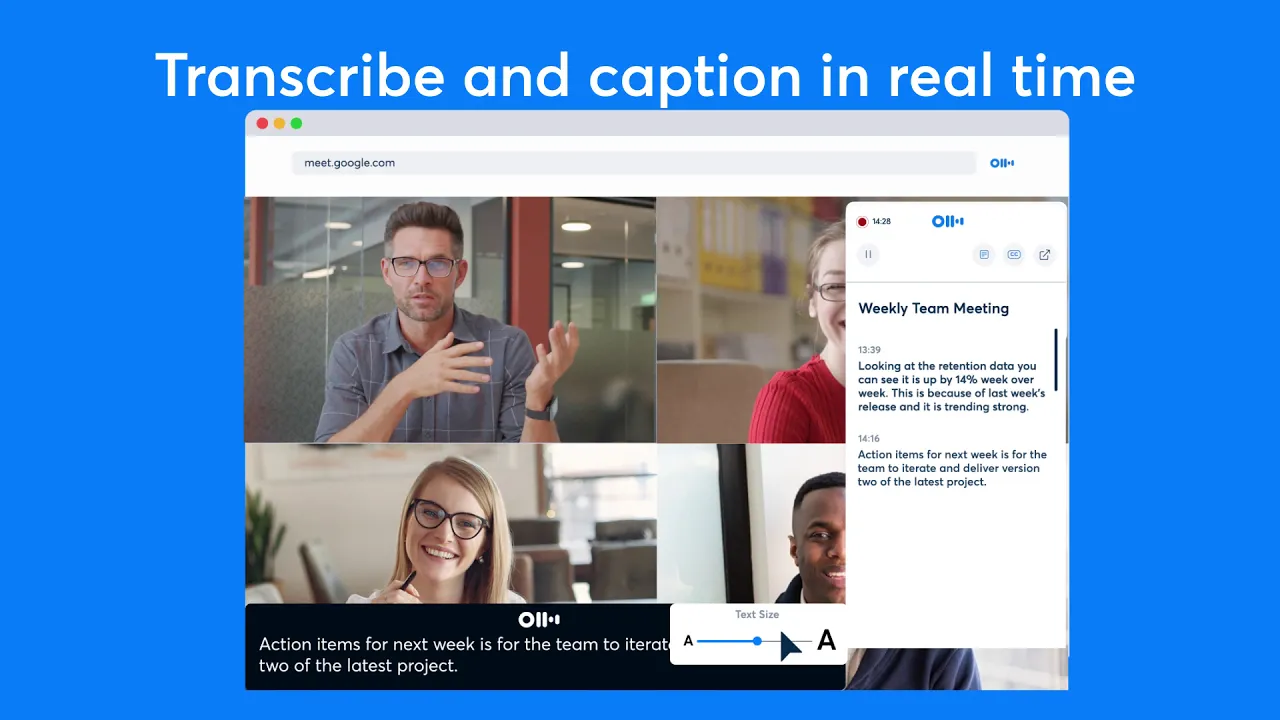Open the transcript notes icon in Otter panel
1280x720 pixels.
point(984,255)
